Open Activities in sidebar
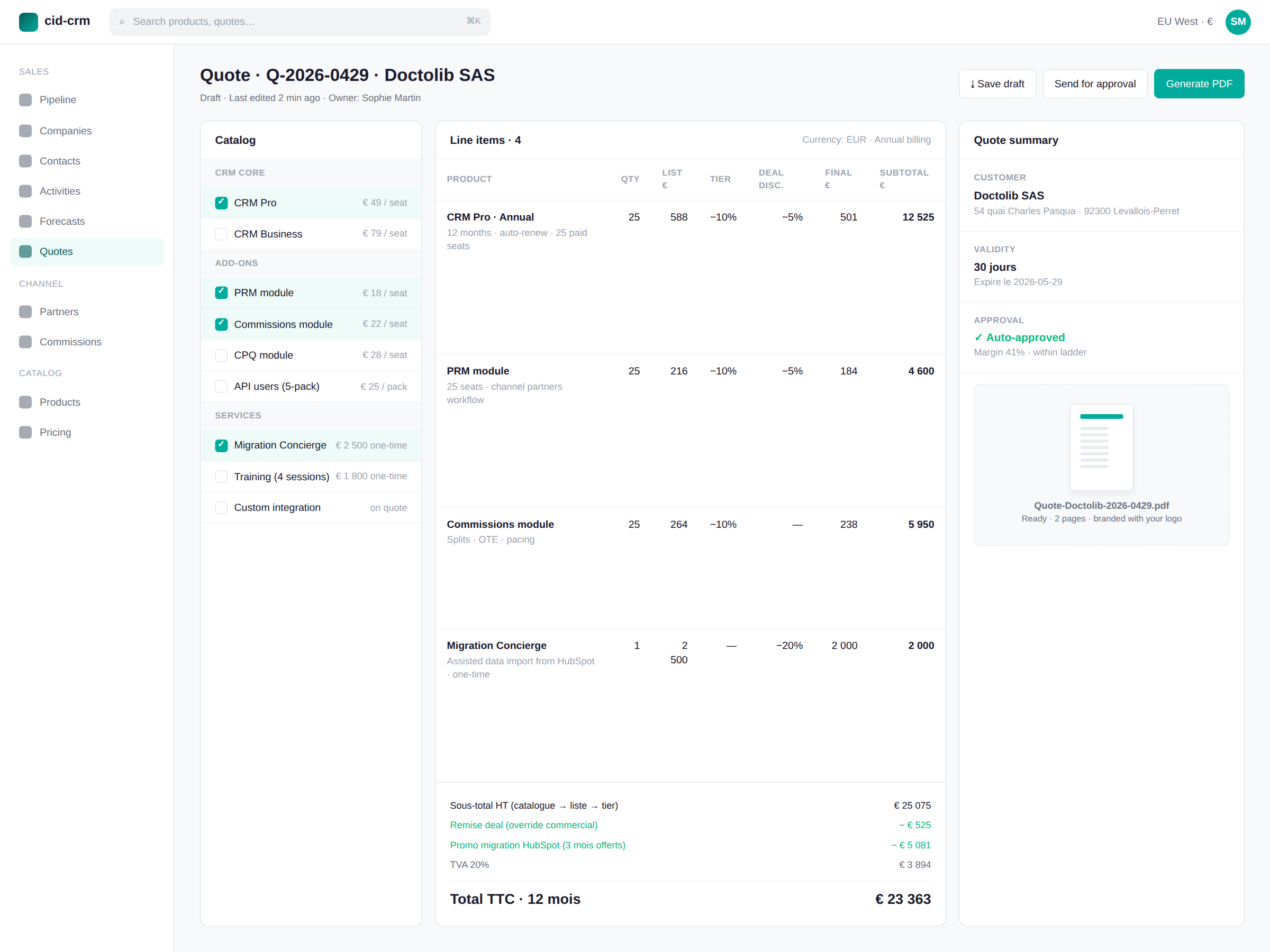The image size is (1270, 952). pyautogui.click(x=87, y=191)
